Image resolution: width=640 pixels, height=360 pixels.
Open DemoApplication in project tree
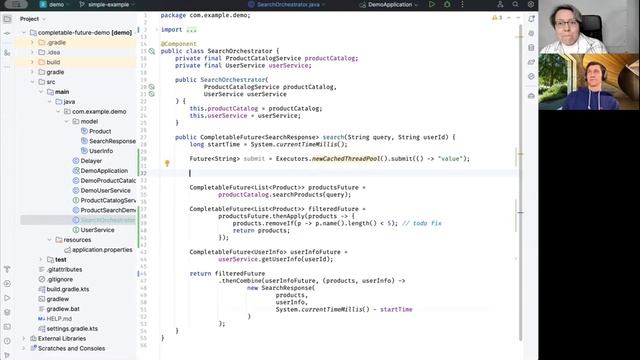pyautogui.click(x=100, y=171)
